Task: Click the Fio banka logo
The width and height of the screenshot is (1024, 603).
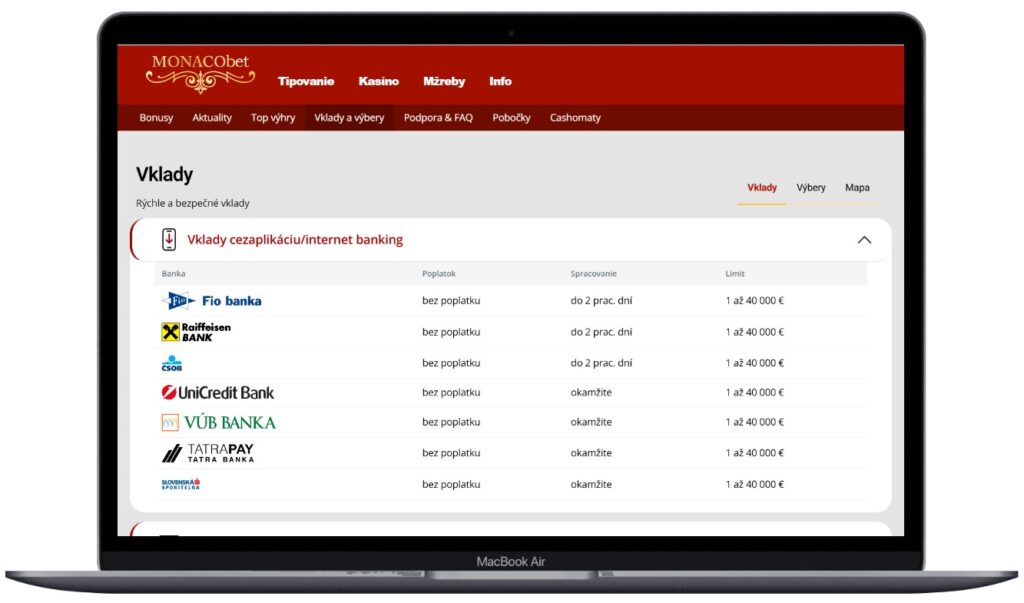Action: [212, 301]
